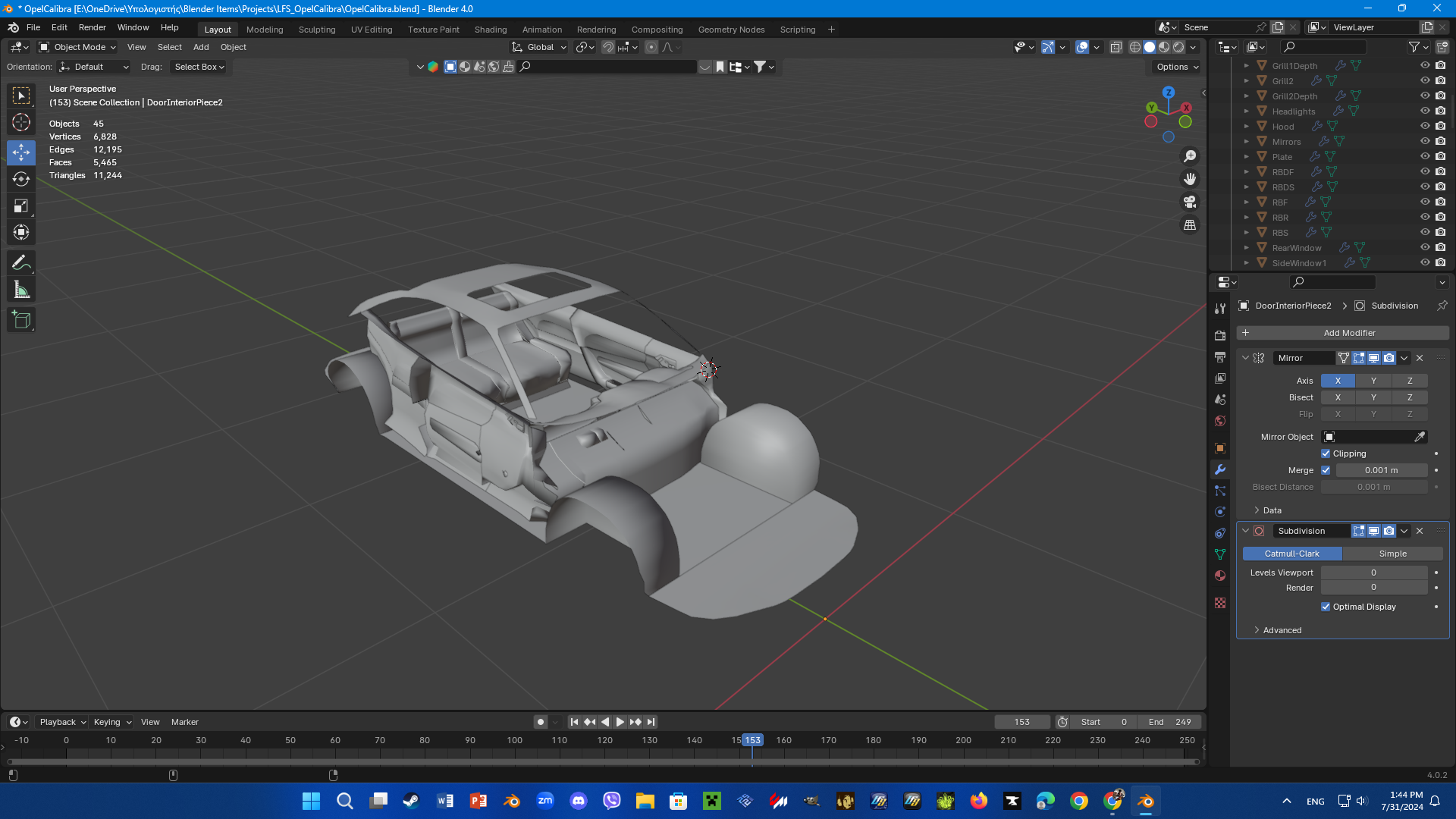Select the Measure ruler tool

(21, 290)
